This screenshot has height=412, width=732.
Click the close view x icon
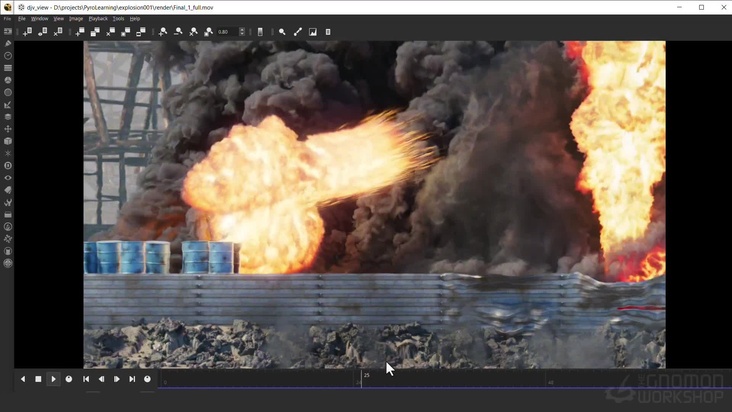[x=110, y=32]
